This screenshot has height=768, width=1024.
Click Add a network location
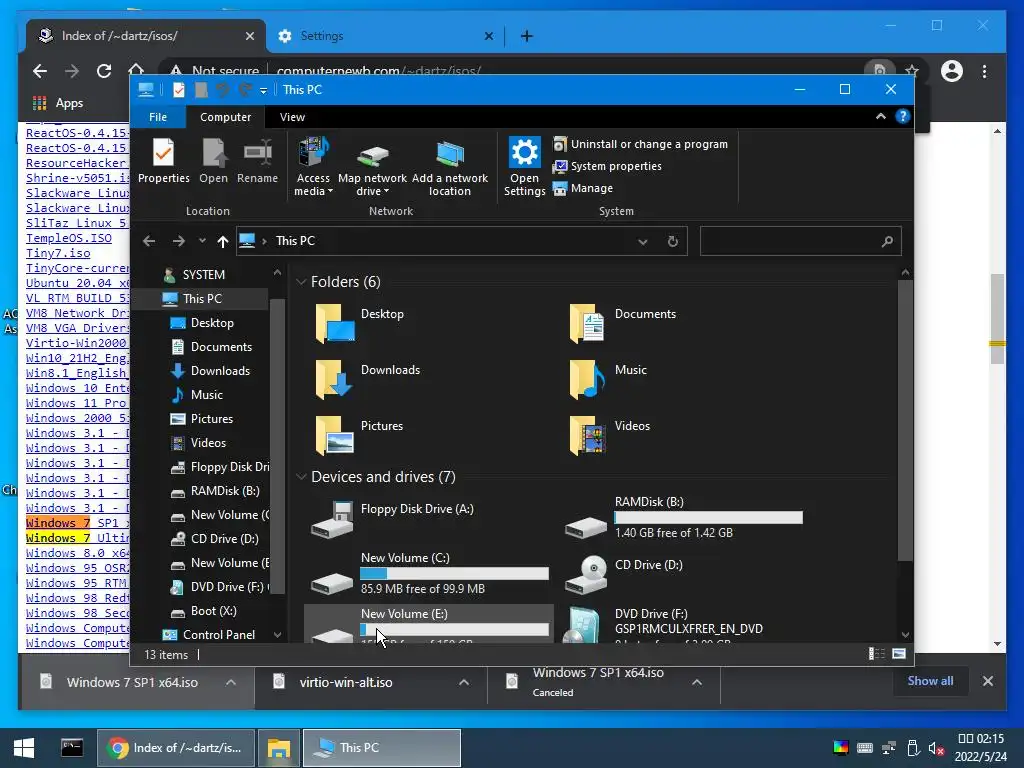449,167
